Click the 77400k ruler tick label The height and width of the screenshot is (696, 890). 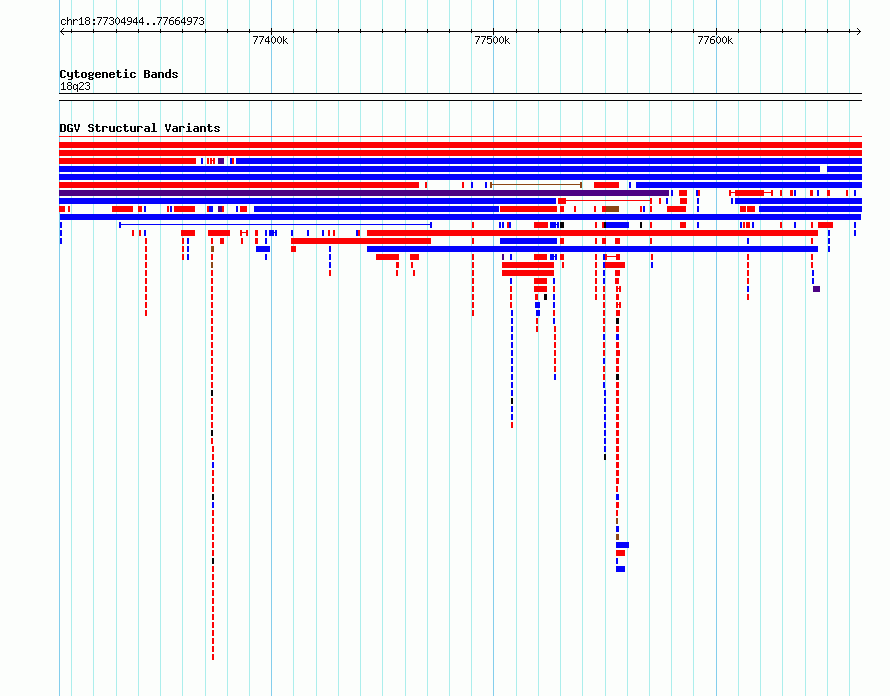(270, 40)
